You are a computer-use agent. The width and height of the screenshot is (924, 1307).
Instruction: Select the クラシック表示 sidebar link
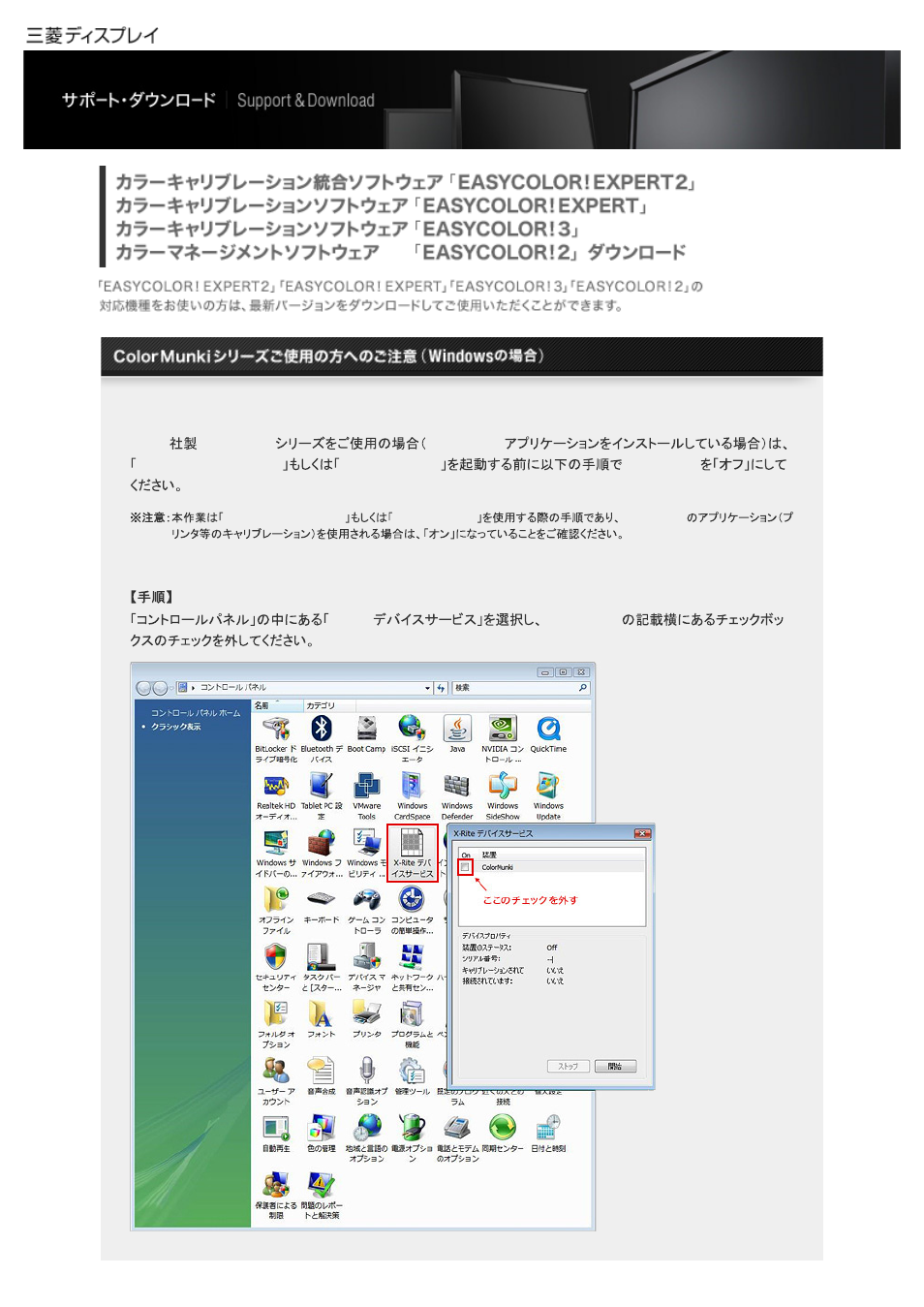[x=176, y=727]
